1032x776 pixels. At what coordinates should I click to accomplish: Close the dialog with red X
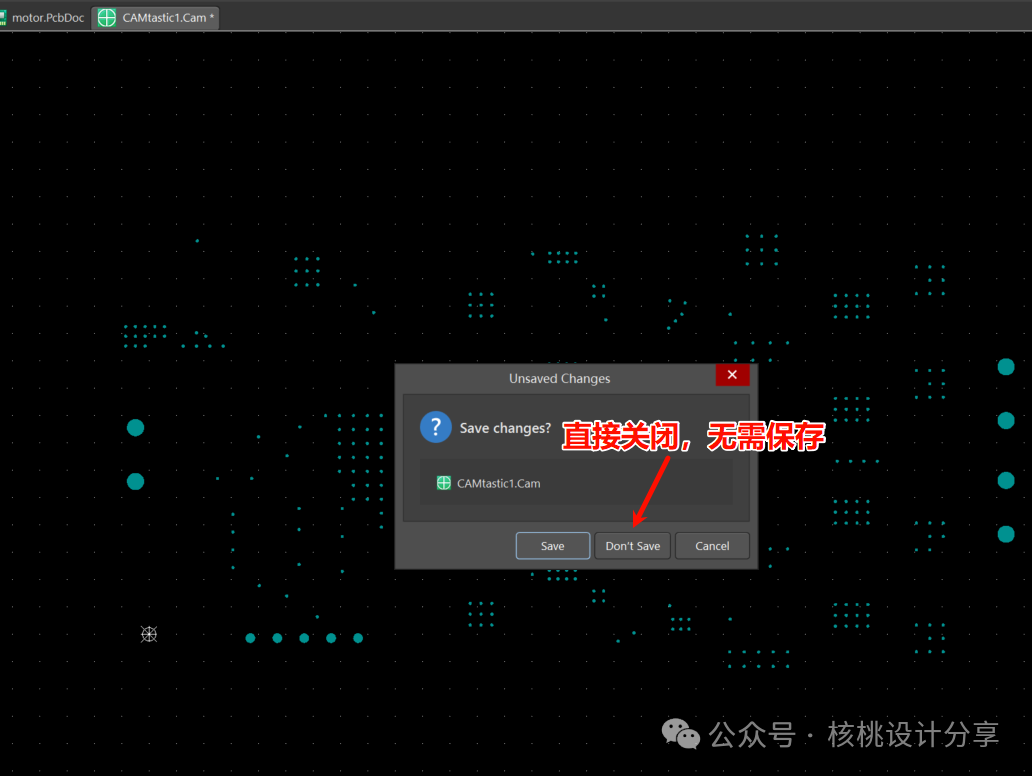(732, 375)
